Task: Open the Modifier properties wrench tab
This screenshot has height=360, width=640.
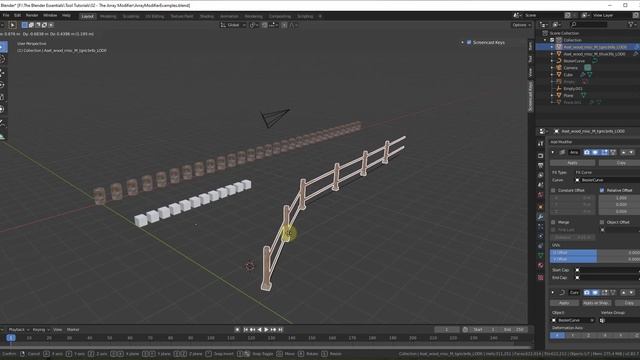Action: coord(540,216)
